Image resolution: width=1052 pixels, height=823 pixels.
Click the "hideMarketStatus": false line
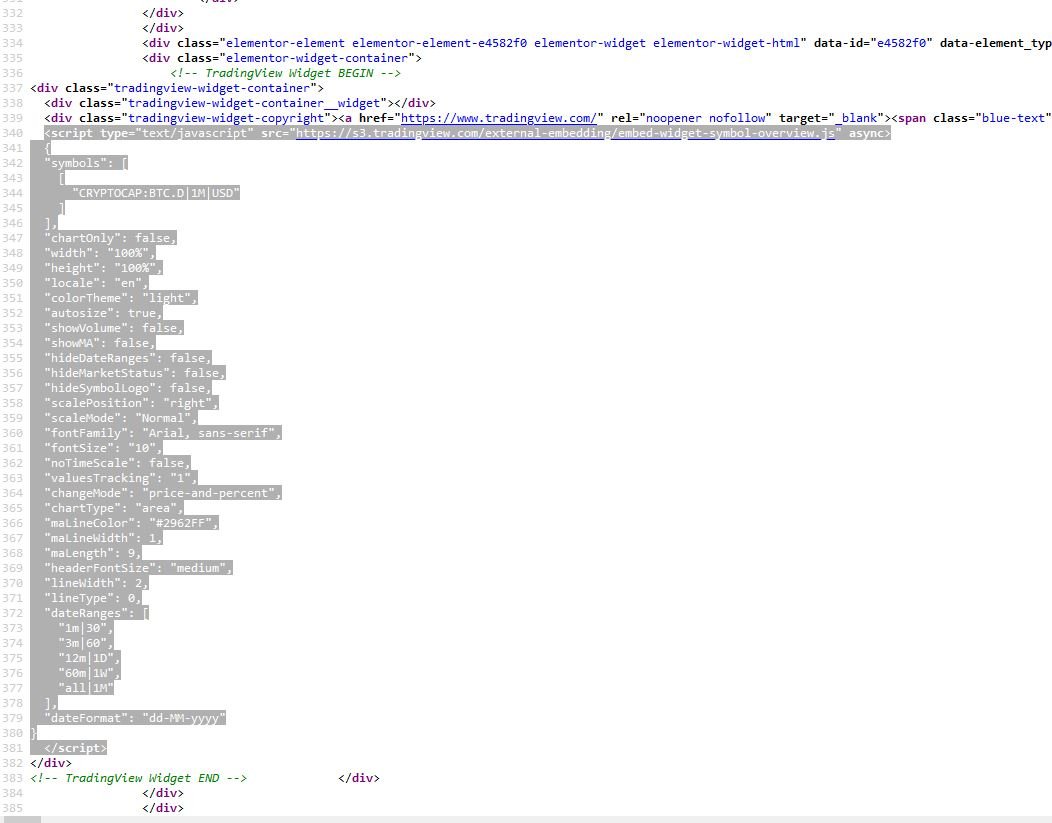click(x=134, y=373)
